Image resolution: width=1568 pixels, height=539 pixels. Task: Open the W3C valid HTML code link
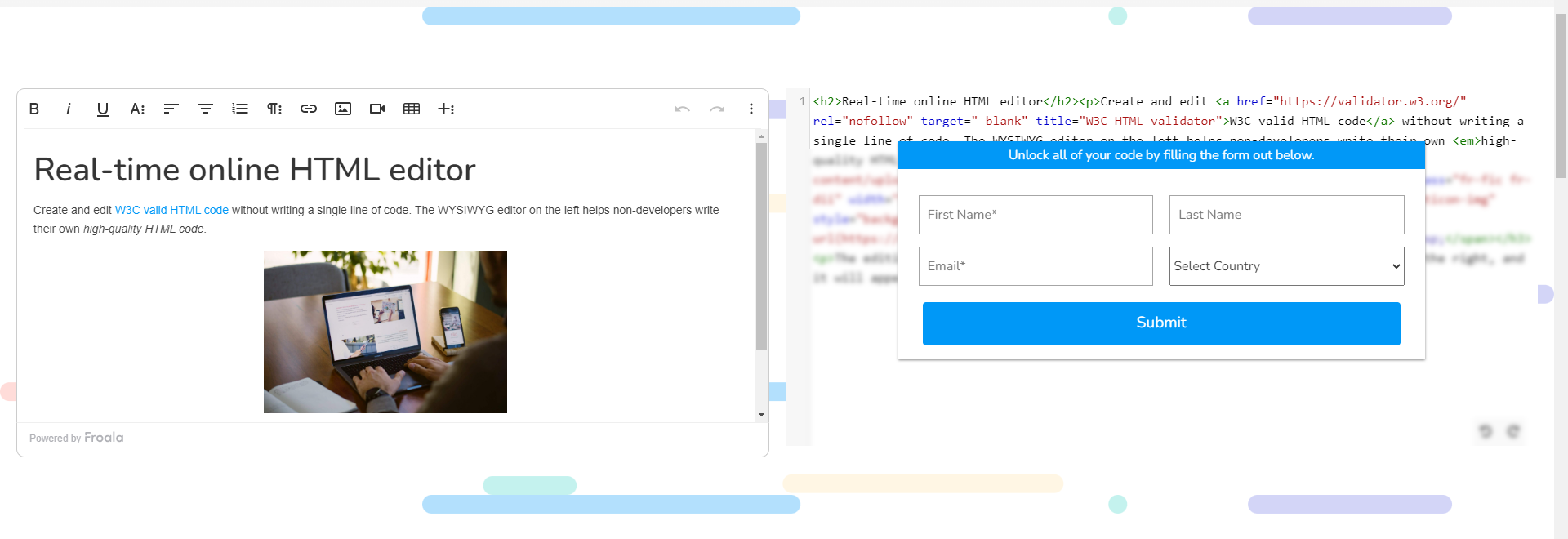point(171,210)
